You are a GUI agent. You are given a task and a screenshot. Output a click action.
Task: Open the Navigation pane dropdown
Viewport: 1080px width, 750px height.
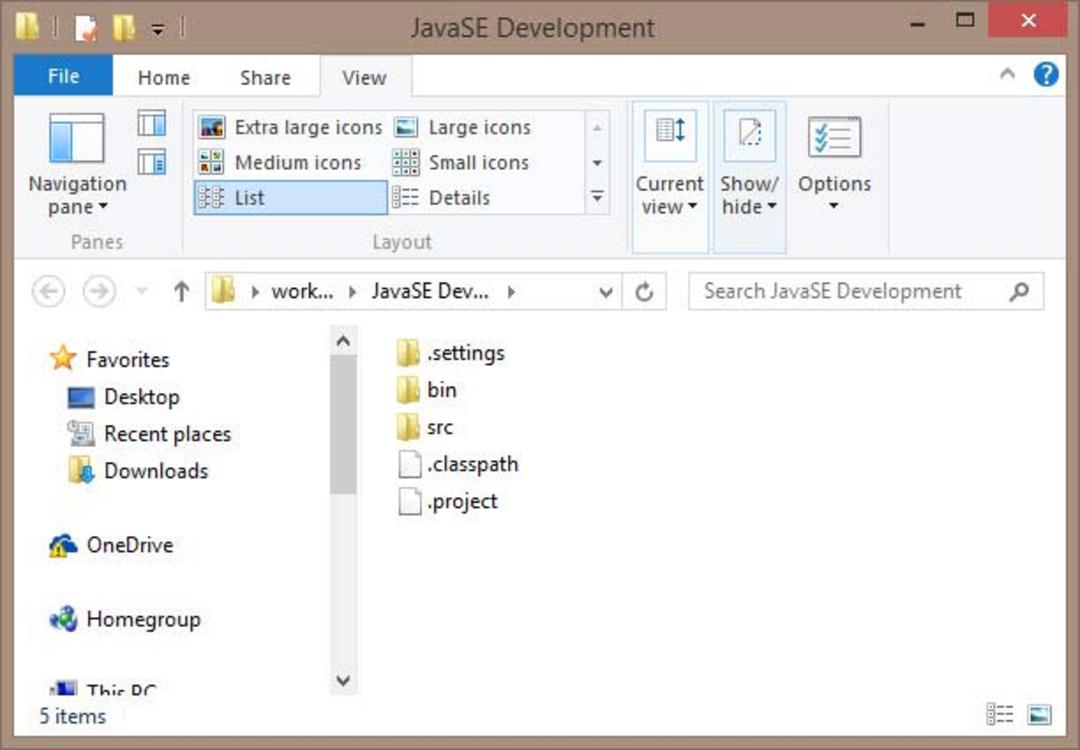77,166
